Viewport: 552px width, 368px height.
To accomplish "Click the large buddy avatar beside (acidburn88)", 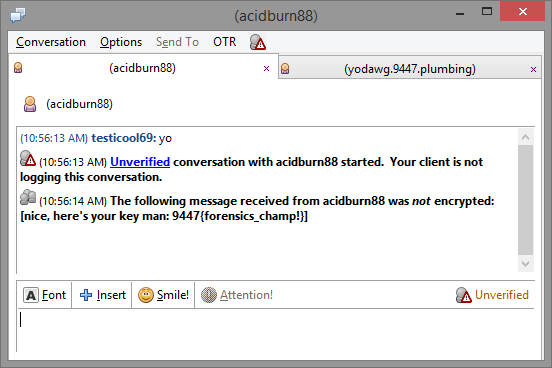I will tap(30, 104).
